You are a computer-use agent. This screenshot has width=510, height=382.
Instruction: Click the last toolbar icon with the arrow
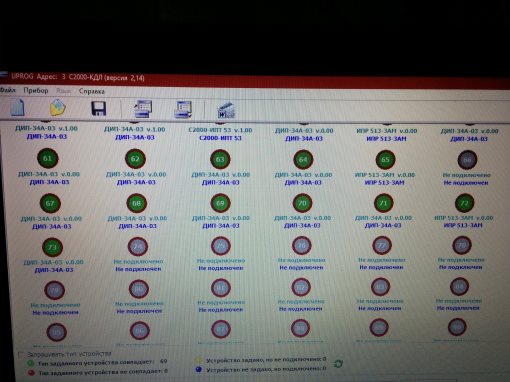(226, 110)
